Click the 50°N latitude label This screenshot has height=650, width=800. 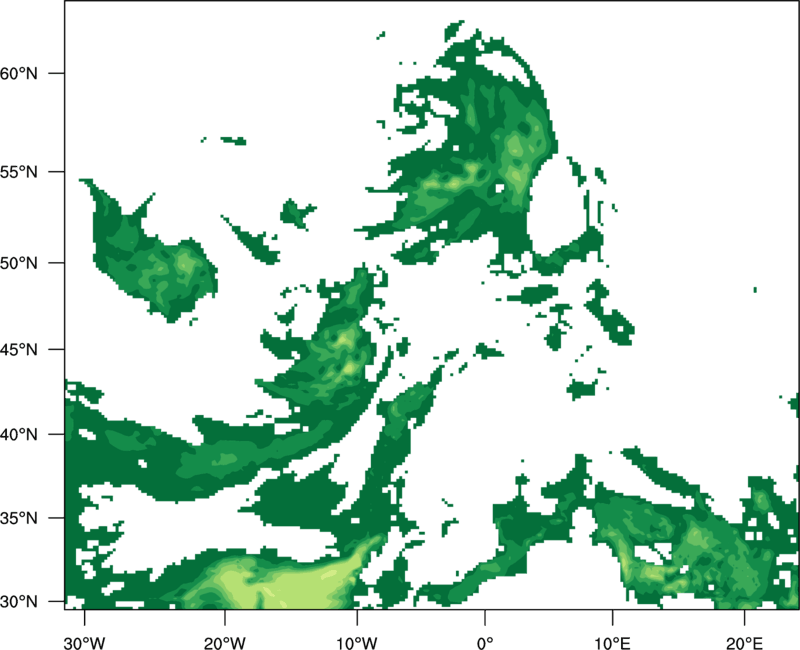19,263
